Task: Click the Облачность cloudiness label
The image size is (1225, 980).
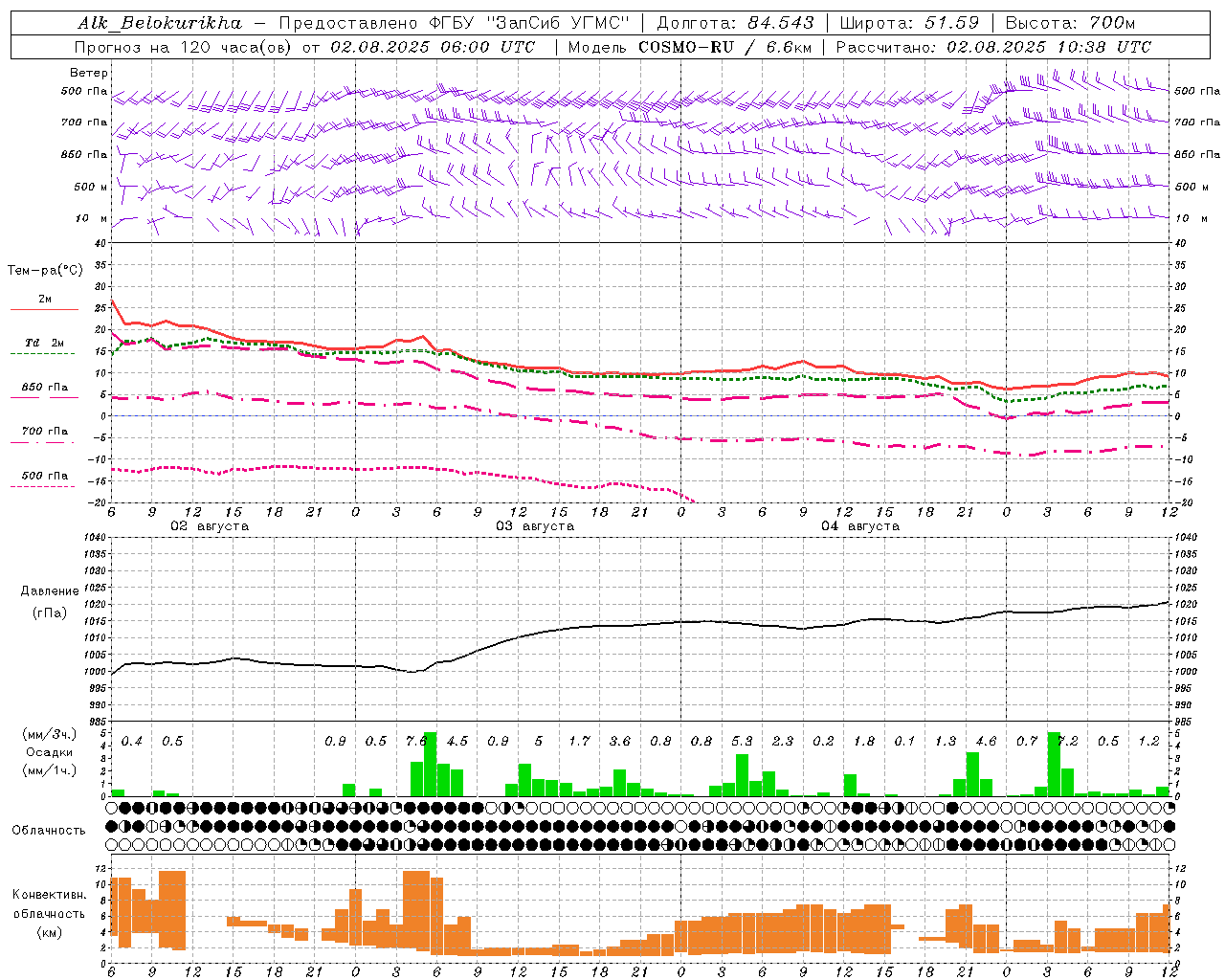Action: pyautogui.click(x=49, y=831)
